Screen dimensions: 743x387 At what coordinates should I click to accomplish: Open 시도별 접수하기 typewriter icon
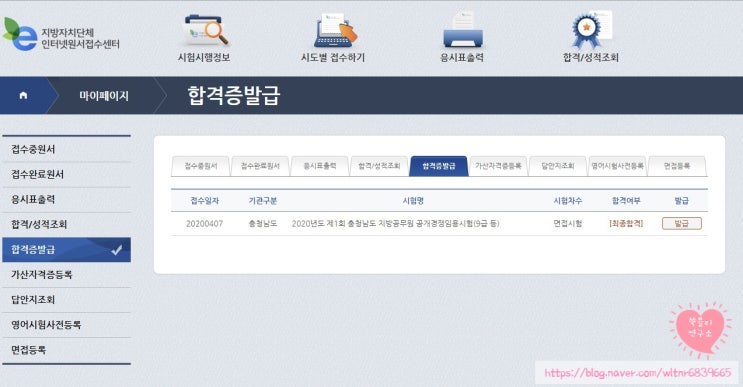coord(335,30)
